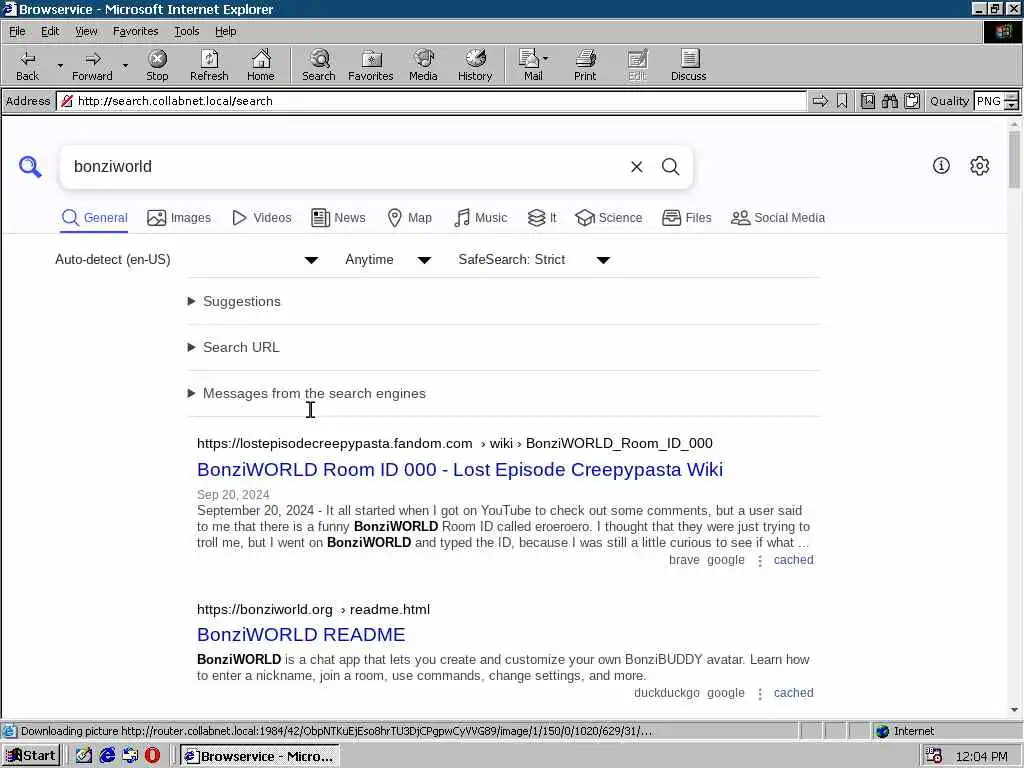Open BonziWORLD Room ID 000 result link
The width and height of the screenshot is (1024, 768).
tap(460, 470)
